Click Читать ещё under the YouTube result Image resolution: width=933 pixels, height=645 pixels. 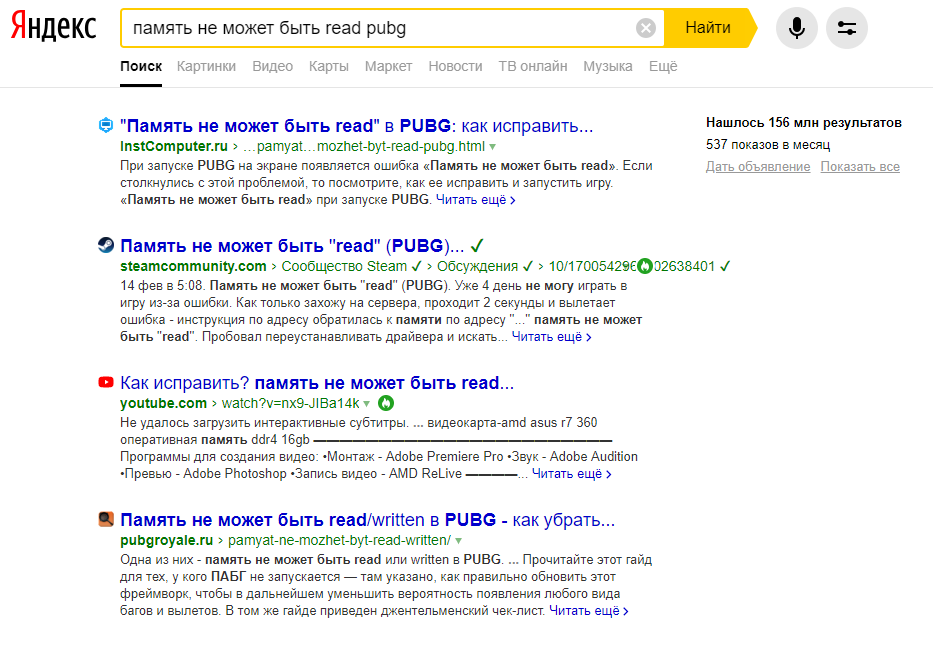point(571,474)
